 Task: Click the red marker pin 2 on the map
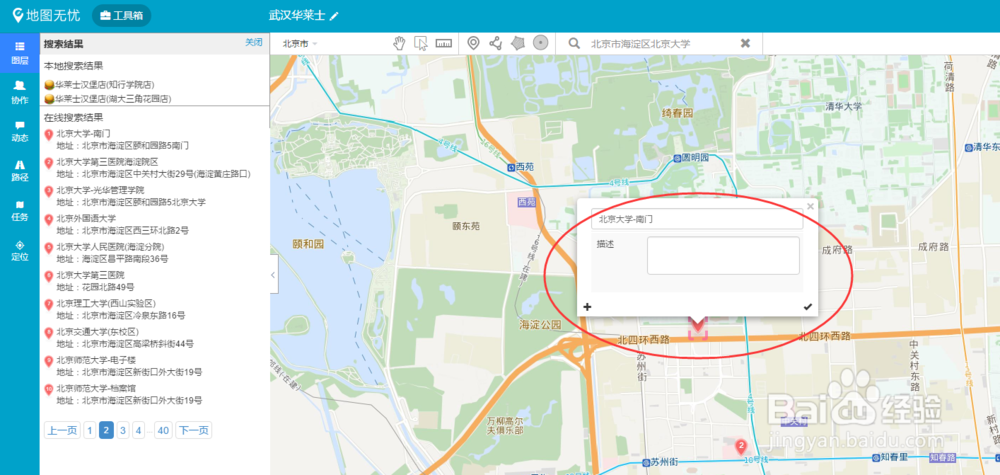click(x=741, y=447)
